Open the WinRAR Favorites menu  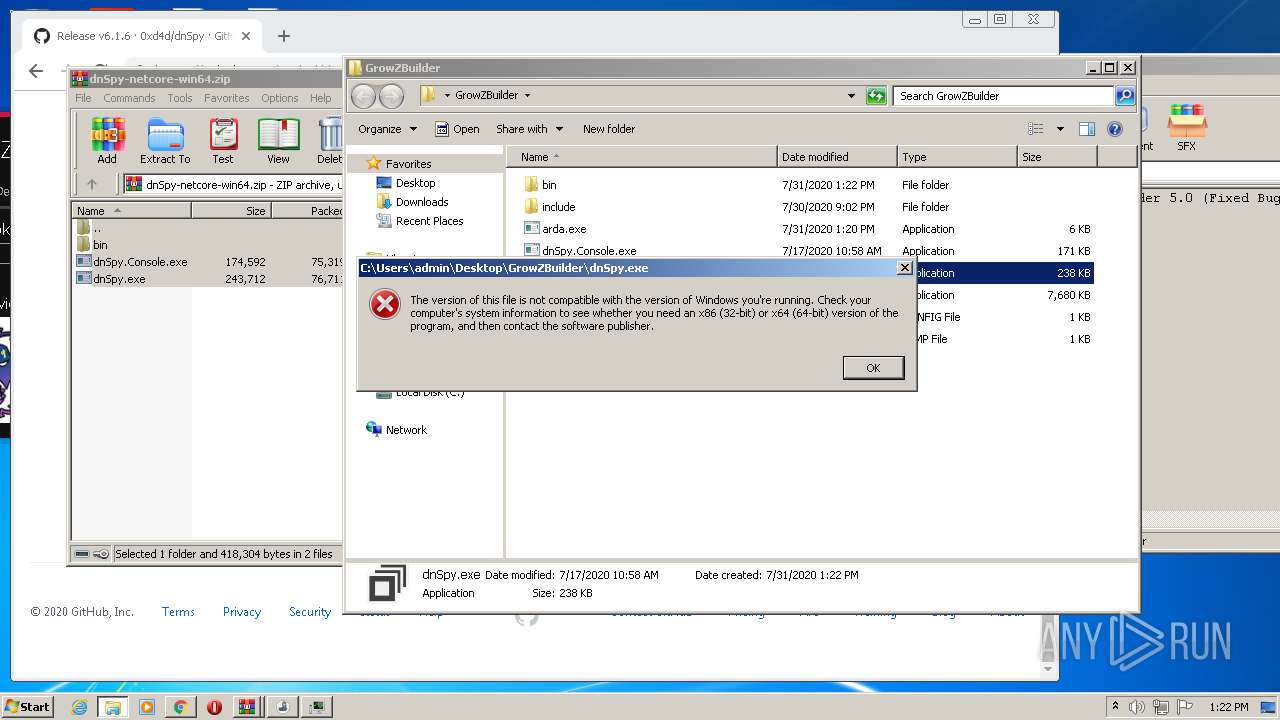coord(227,98)
